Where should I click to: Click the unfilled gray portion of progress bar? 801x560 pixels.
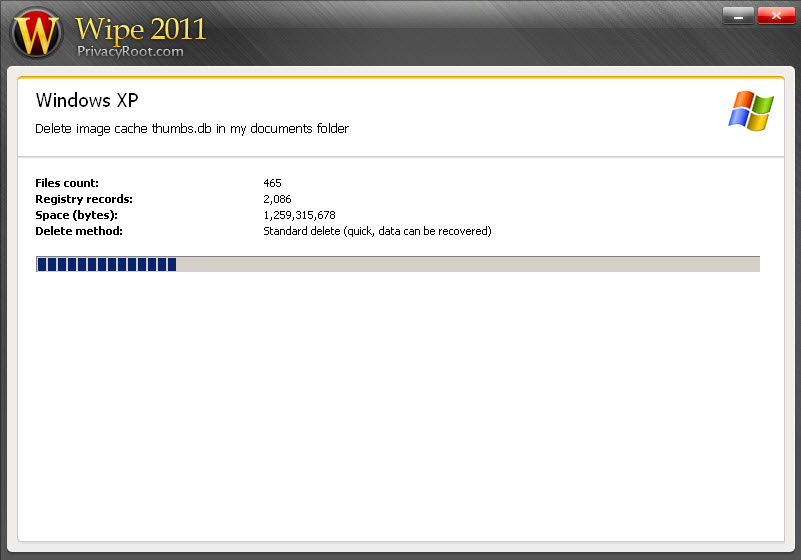pyautogui.click(x=468, y=264)
